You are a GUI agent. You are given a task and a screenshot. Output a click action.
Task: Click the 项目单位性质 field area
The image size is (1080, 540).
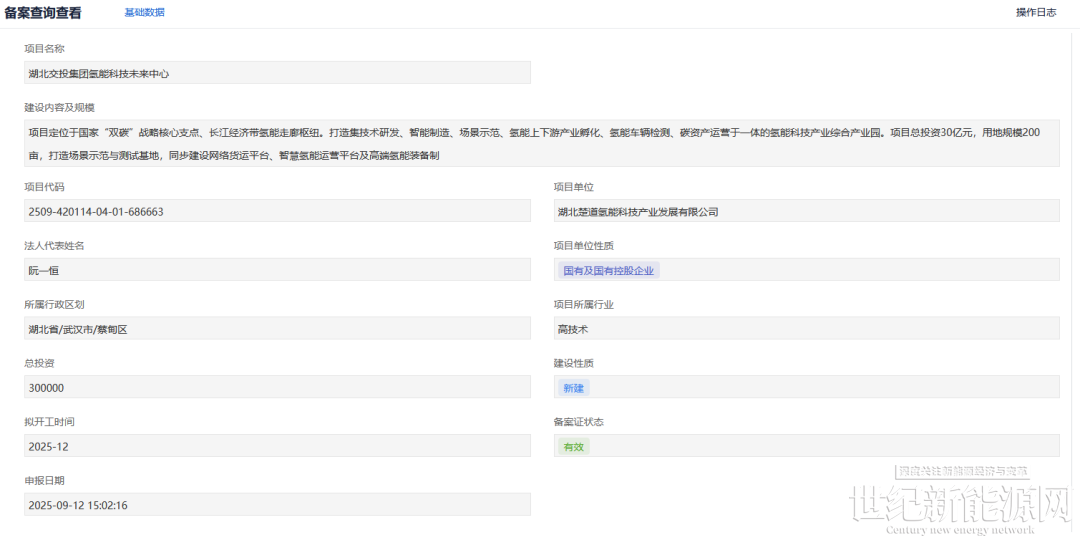click(x=858, y=270)
